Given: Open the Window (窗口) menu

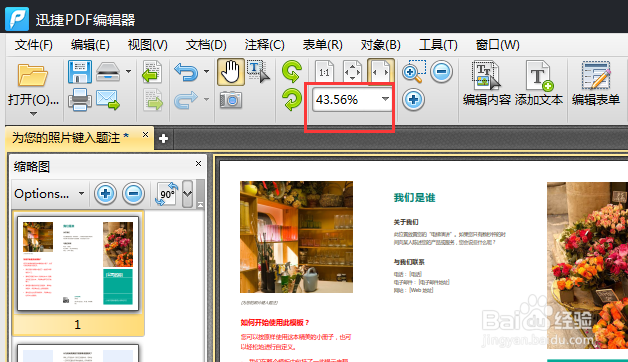Looking at the screenshot, I should coord(497,45).
